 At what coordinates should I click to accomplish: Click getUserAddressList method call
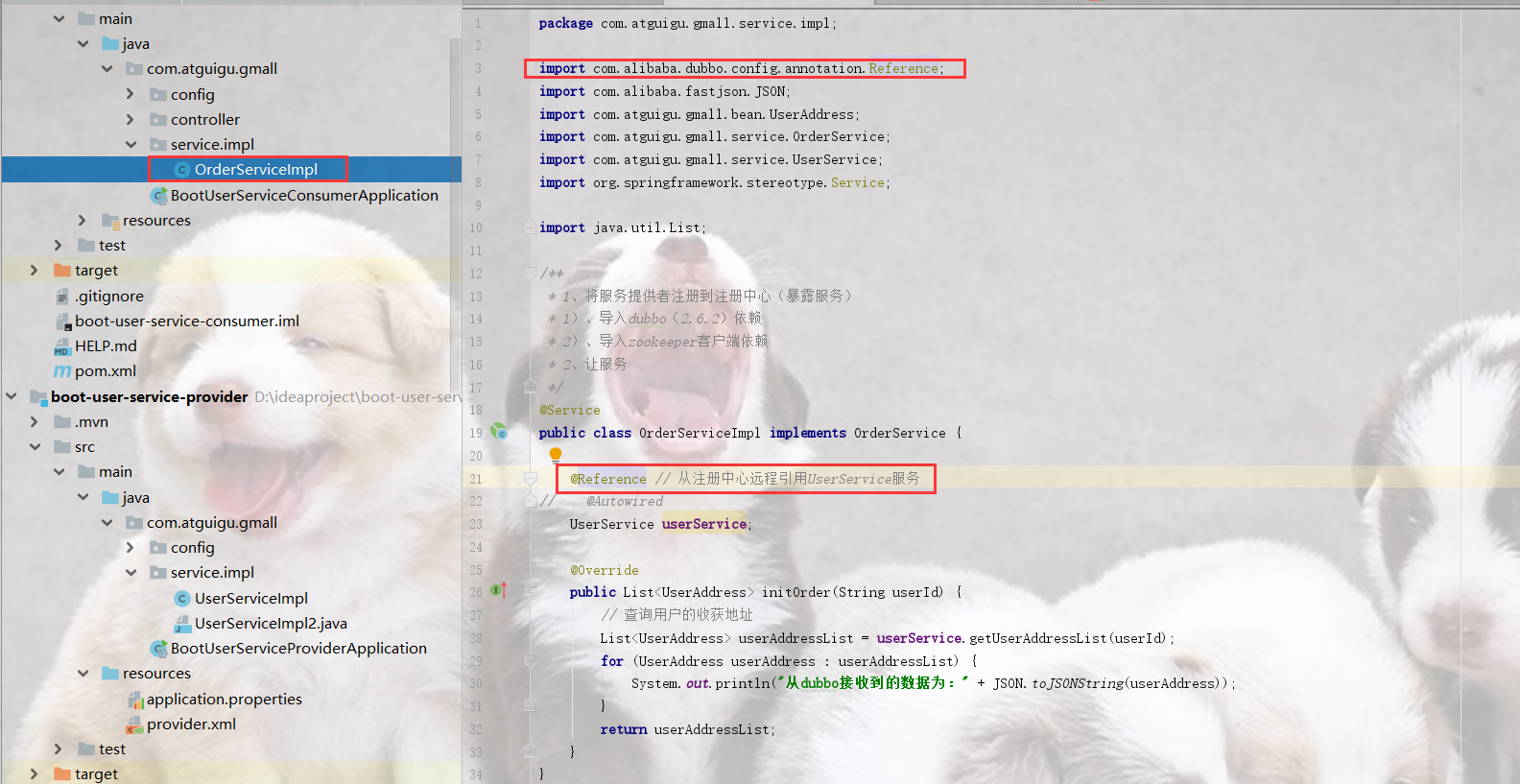[1037, 638]
